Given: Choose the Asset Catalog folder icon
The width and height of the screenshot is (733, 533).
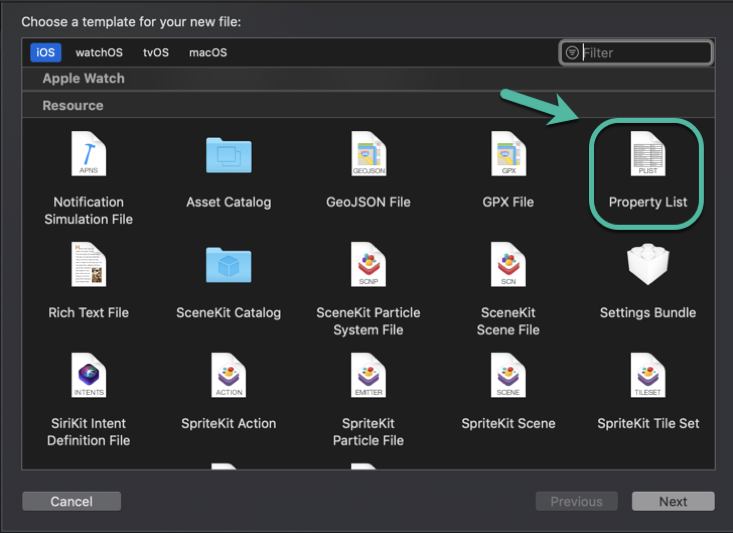Looking at the screenshot, I should (229, 155).
